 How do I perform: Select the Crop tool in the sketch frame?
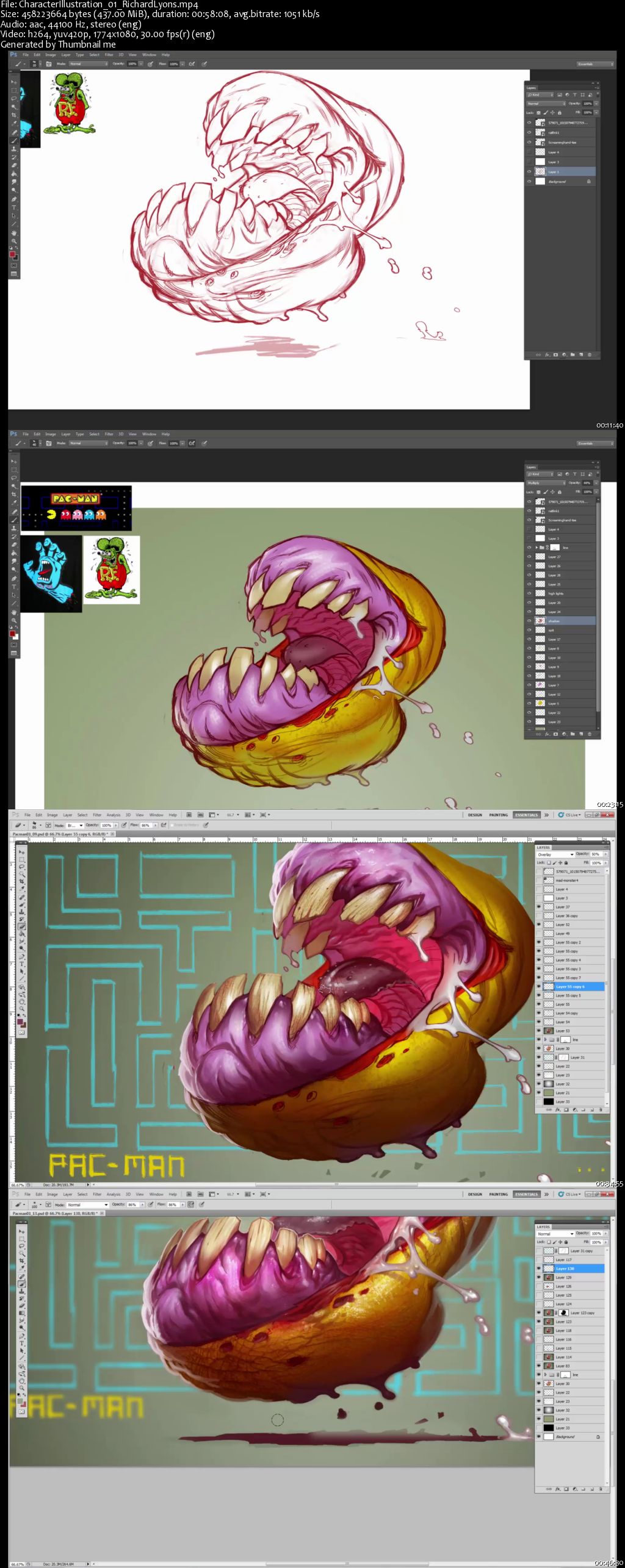click(x=13, y=115)
